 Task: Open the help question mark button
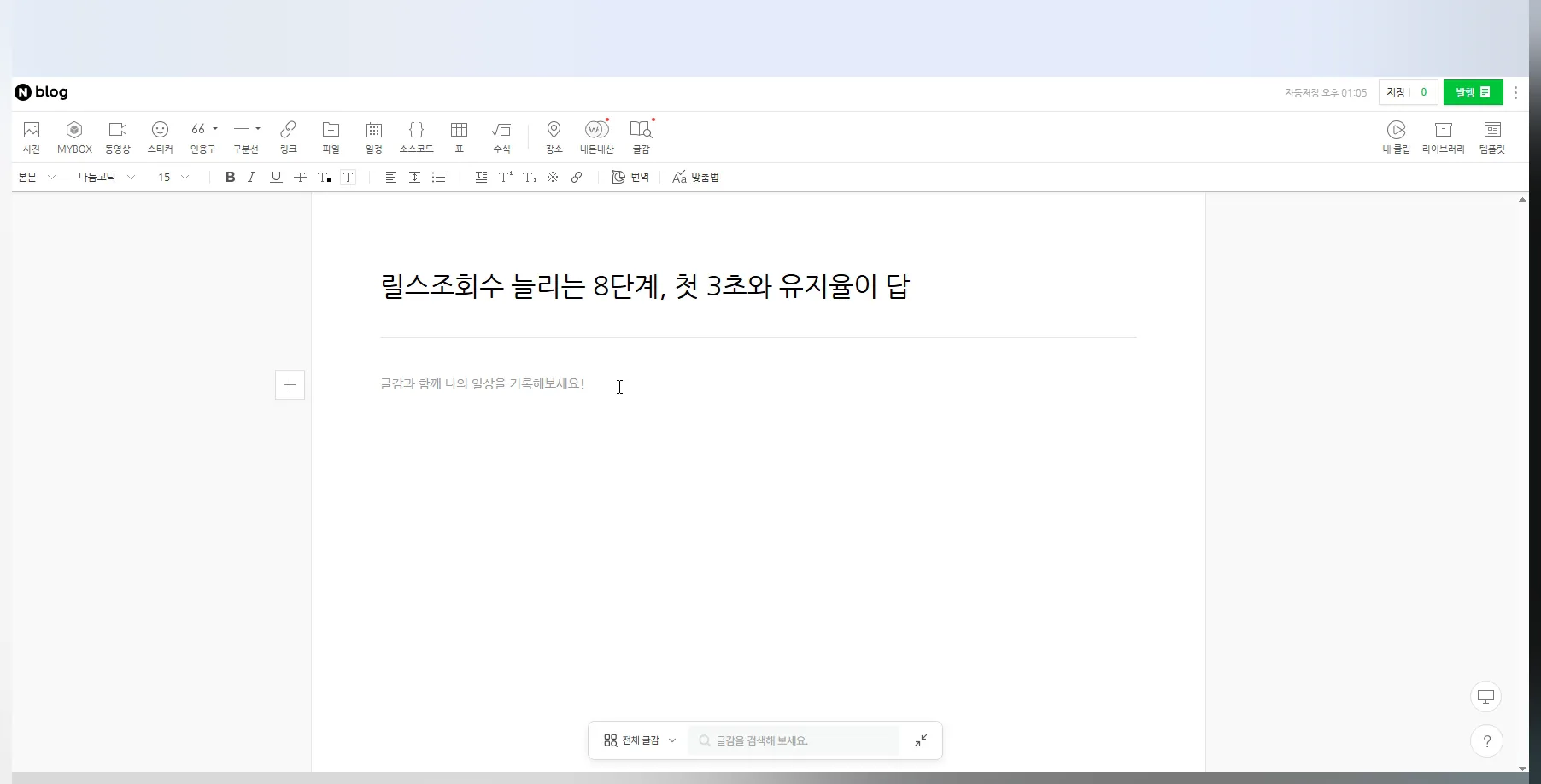coord(1486,741)
